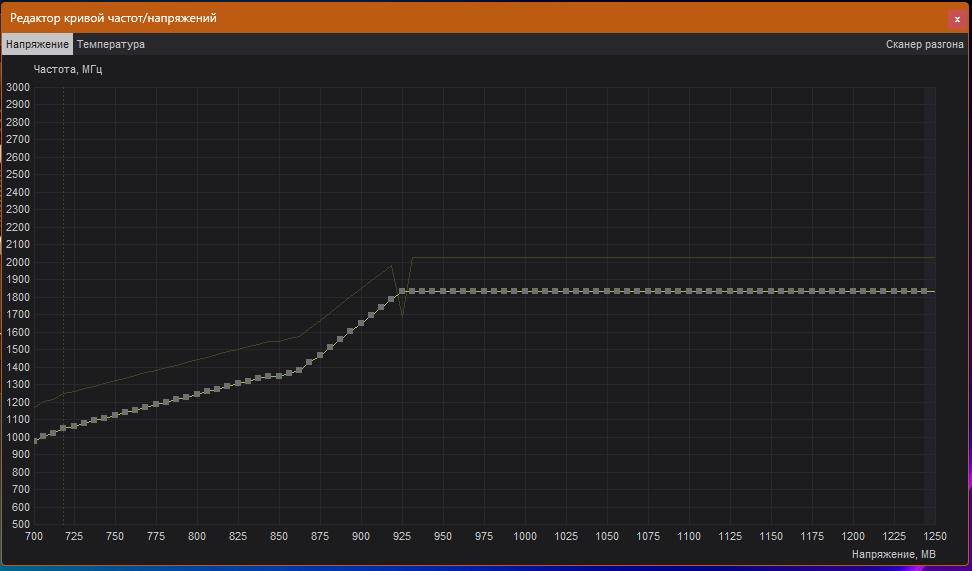Close the Редактор кривой частот/напряжений window
Image resolution: width=972 pixels, height=571 pixels.
pyautogui.click(x=957, y=19)
